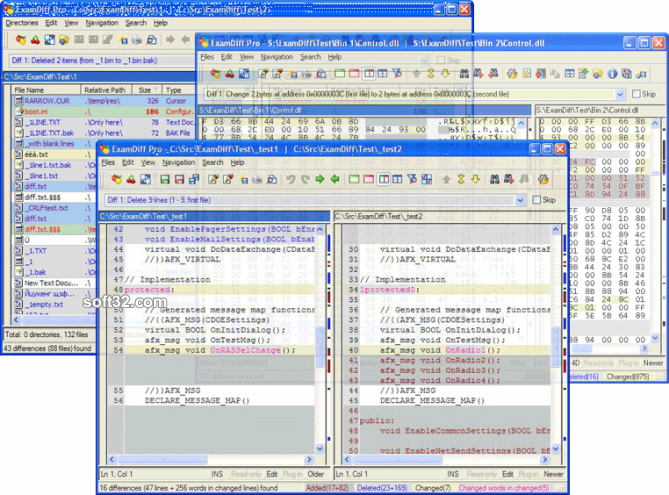Image resolution: width=669 pixels, height=495 pixels.
Task: Click Print preview icon in text diff toolbar
Action: click(272, 179)
